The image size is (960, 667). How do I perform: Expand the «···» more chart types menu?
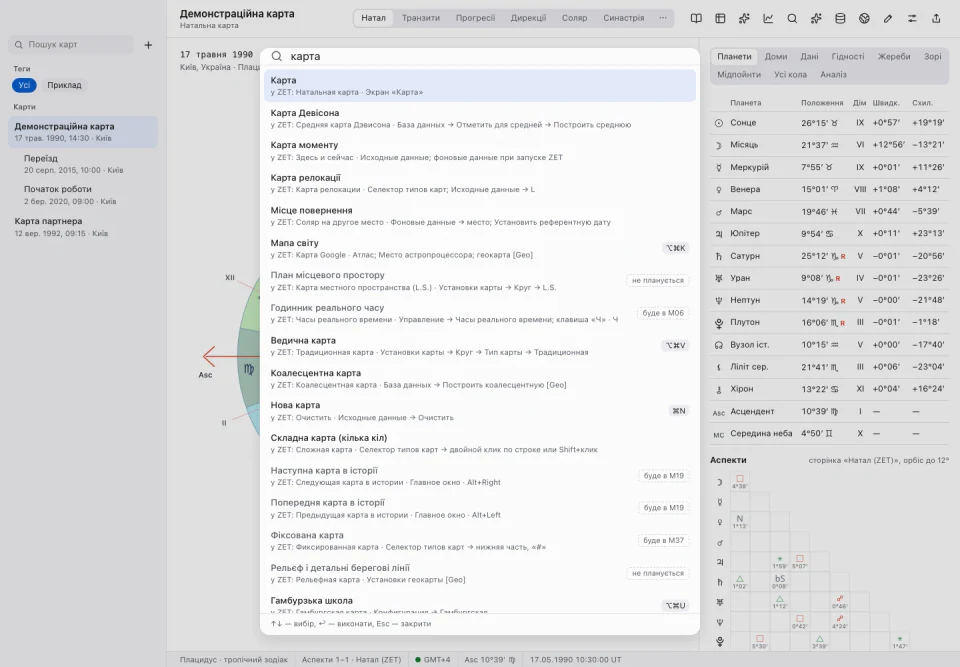click(662, 18)
